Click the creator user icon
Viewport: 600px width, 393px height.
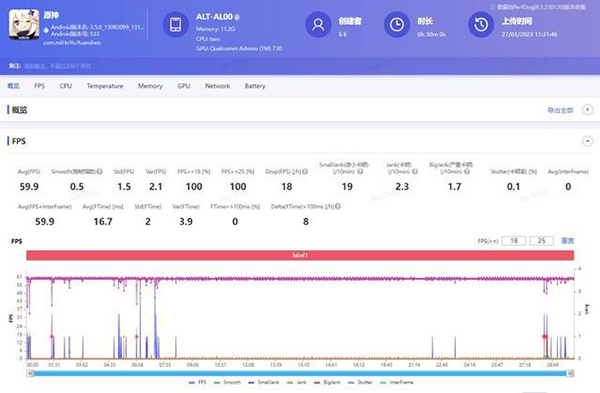point(318,24)
